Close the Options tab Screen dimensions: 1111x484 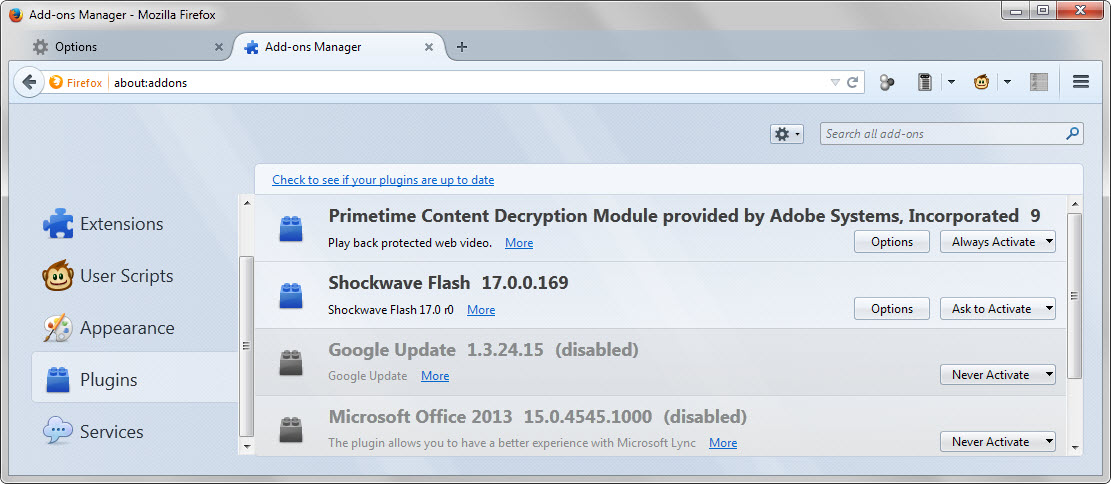tap(219, 47)
